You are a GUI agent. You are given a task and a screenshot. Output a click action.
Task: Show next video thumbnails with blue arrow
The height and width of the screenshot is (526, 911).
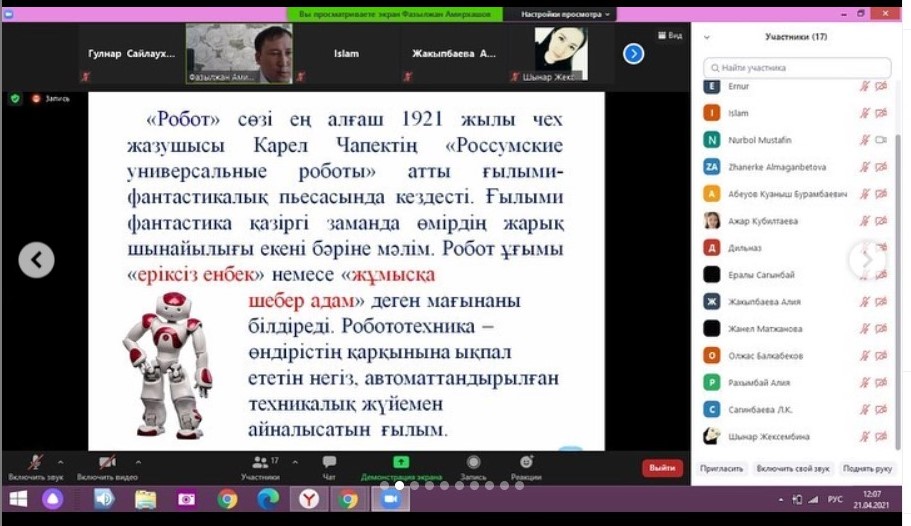(x=633, y=54)
